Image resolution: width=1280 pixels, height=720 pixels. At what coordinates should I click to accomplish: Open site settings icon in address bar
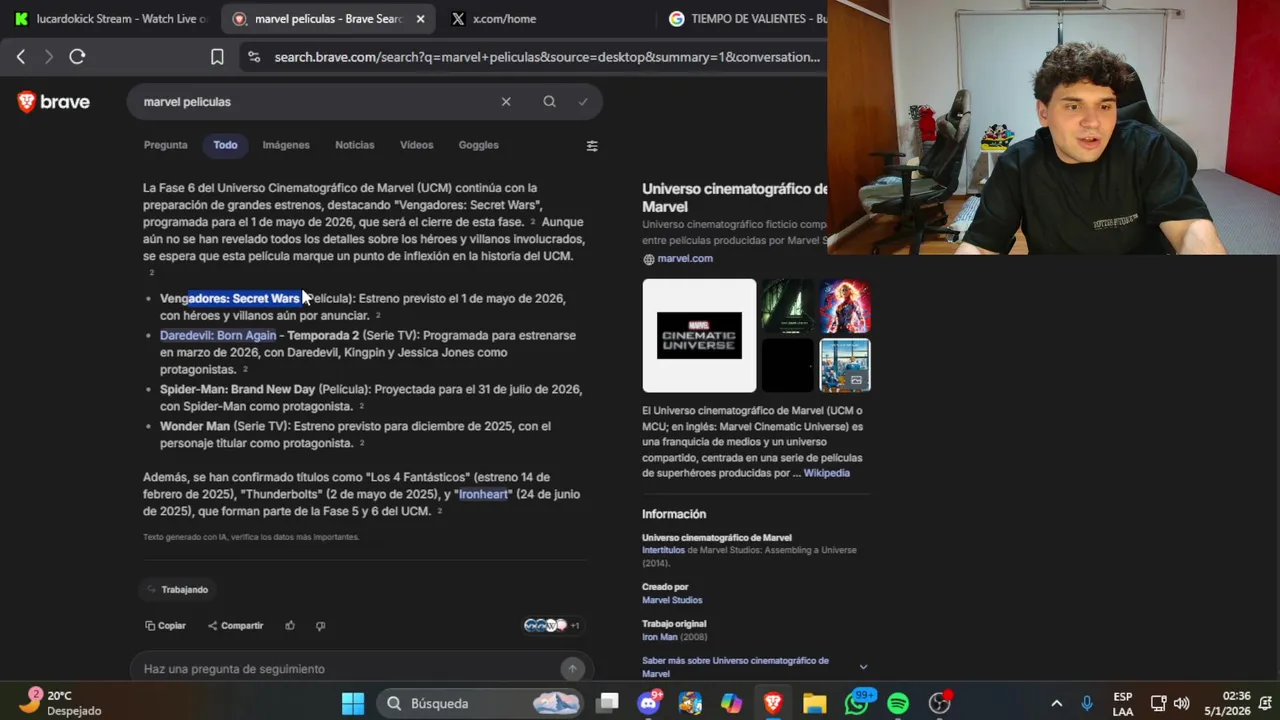click(253, 57)
